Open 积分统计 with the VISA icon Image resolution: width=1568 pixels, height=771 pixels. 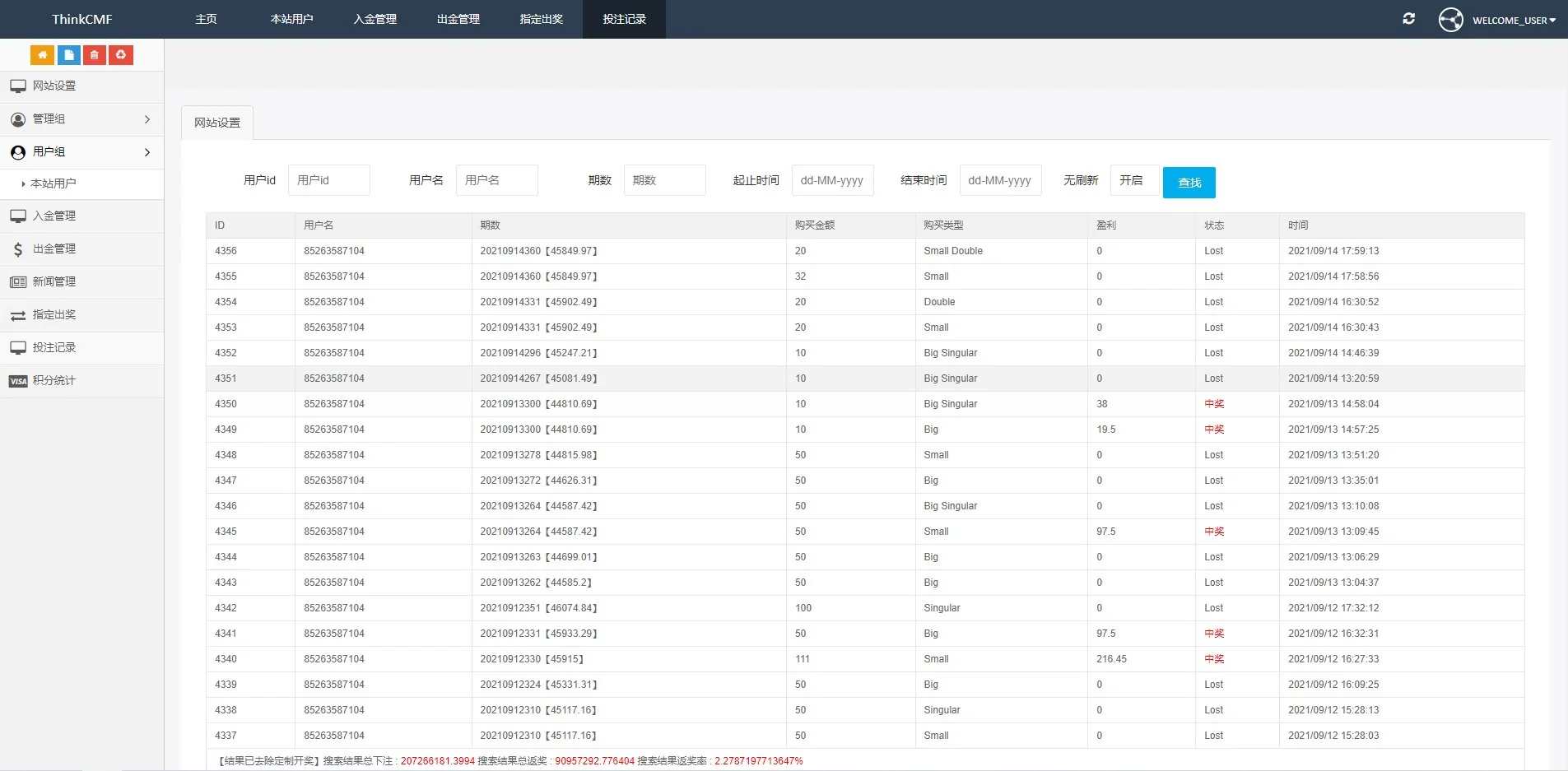pyautogui.click(x=54, y=381)
